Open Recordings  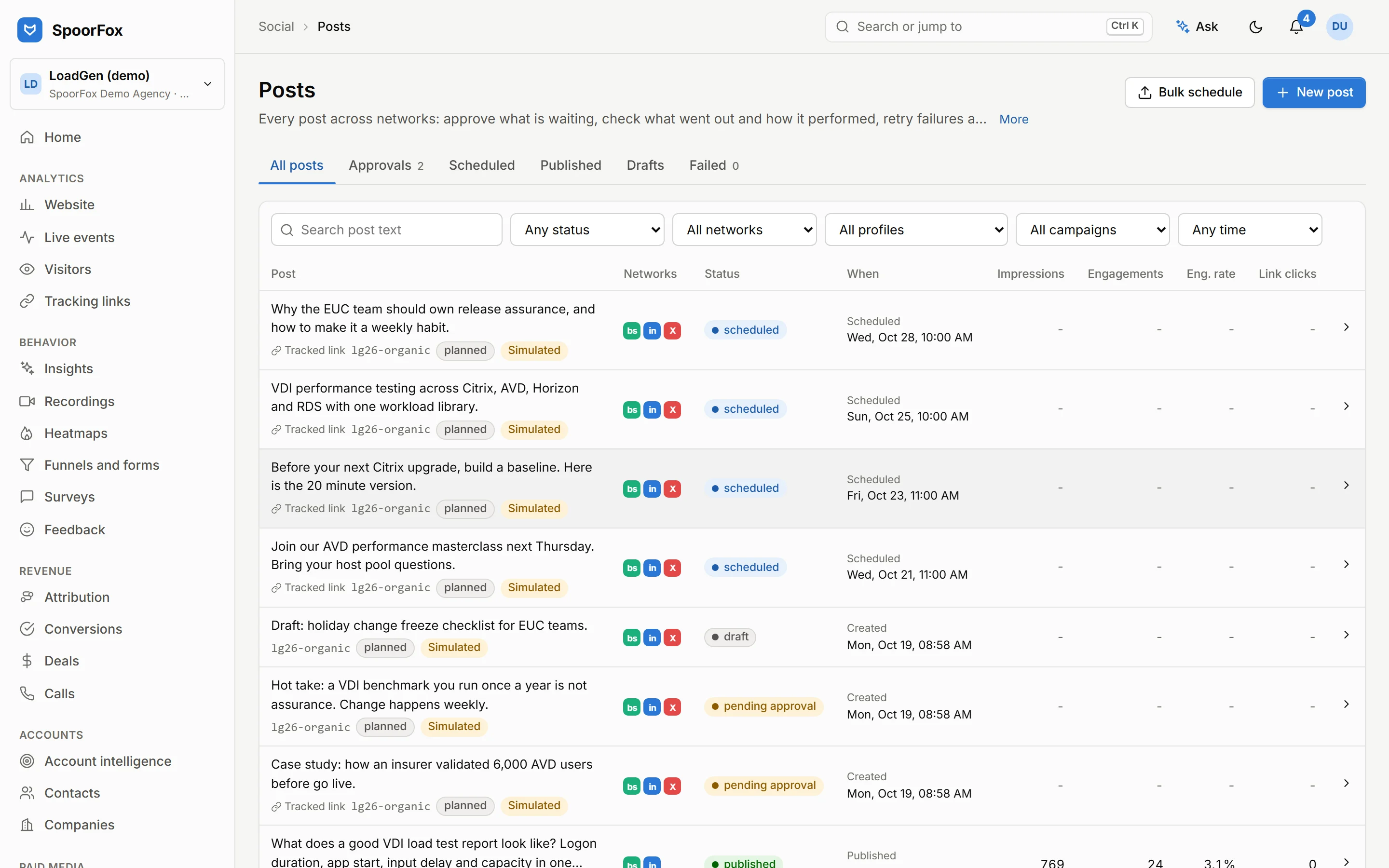pyautogui.click(x=117, y=401)
